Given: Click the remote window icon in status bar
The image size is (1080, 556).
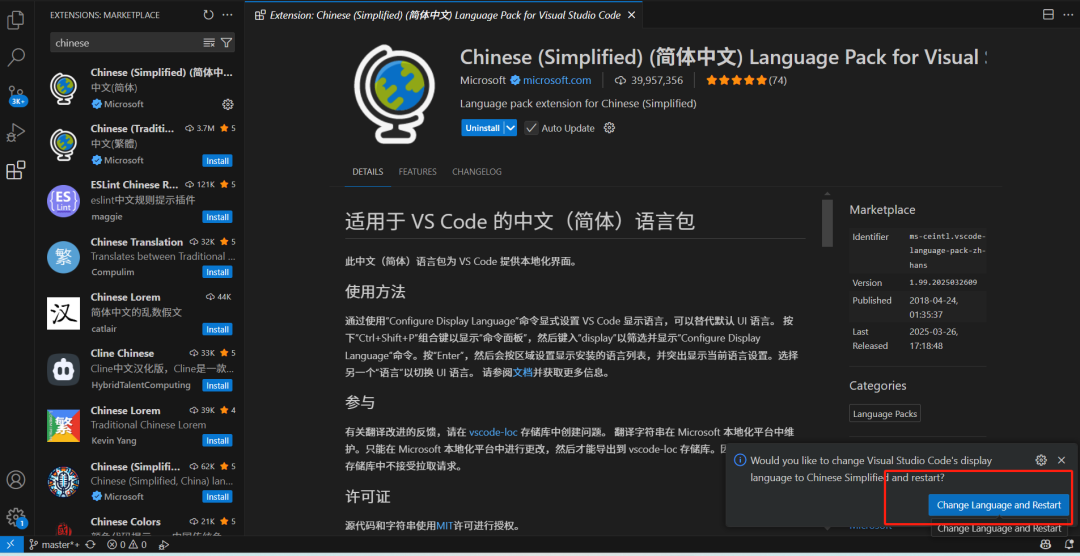Looking at the screenshot, I should click(10, 544).
